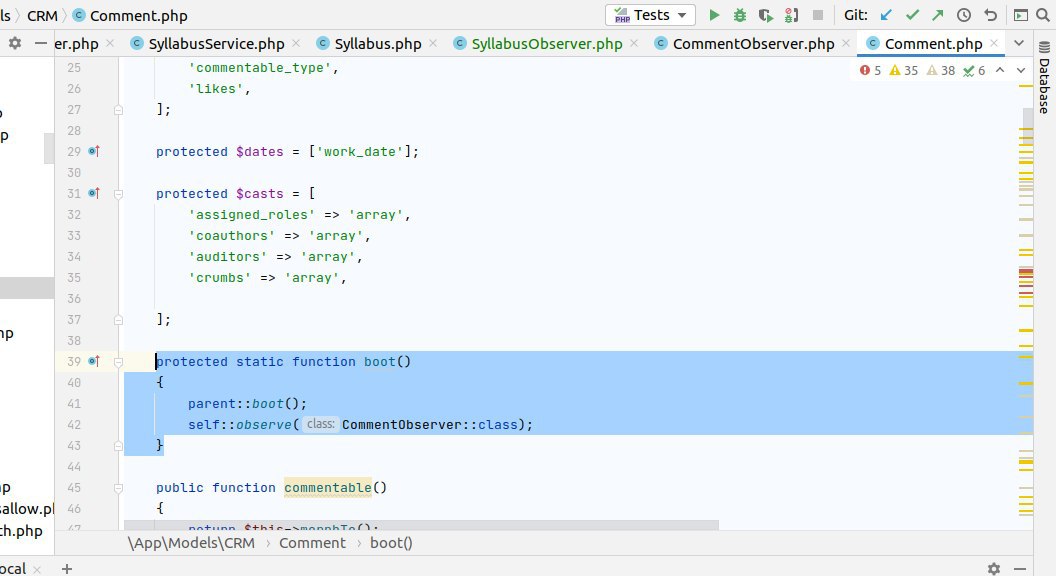
Task: Click the boot() breadcrumb
Action: (391, 543)
